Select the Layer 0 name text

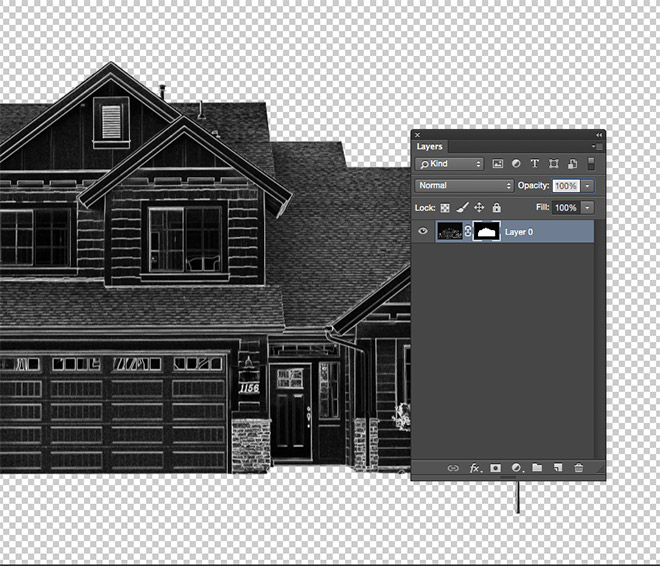click(519, 232)
